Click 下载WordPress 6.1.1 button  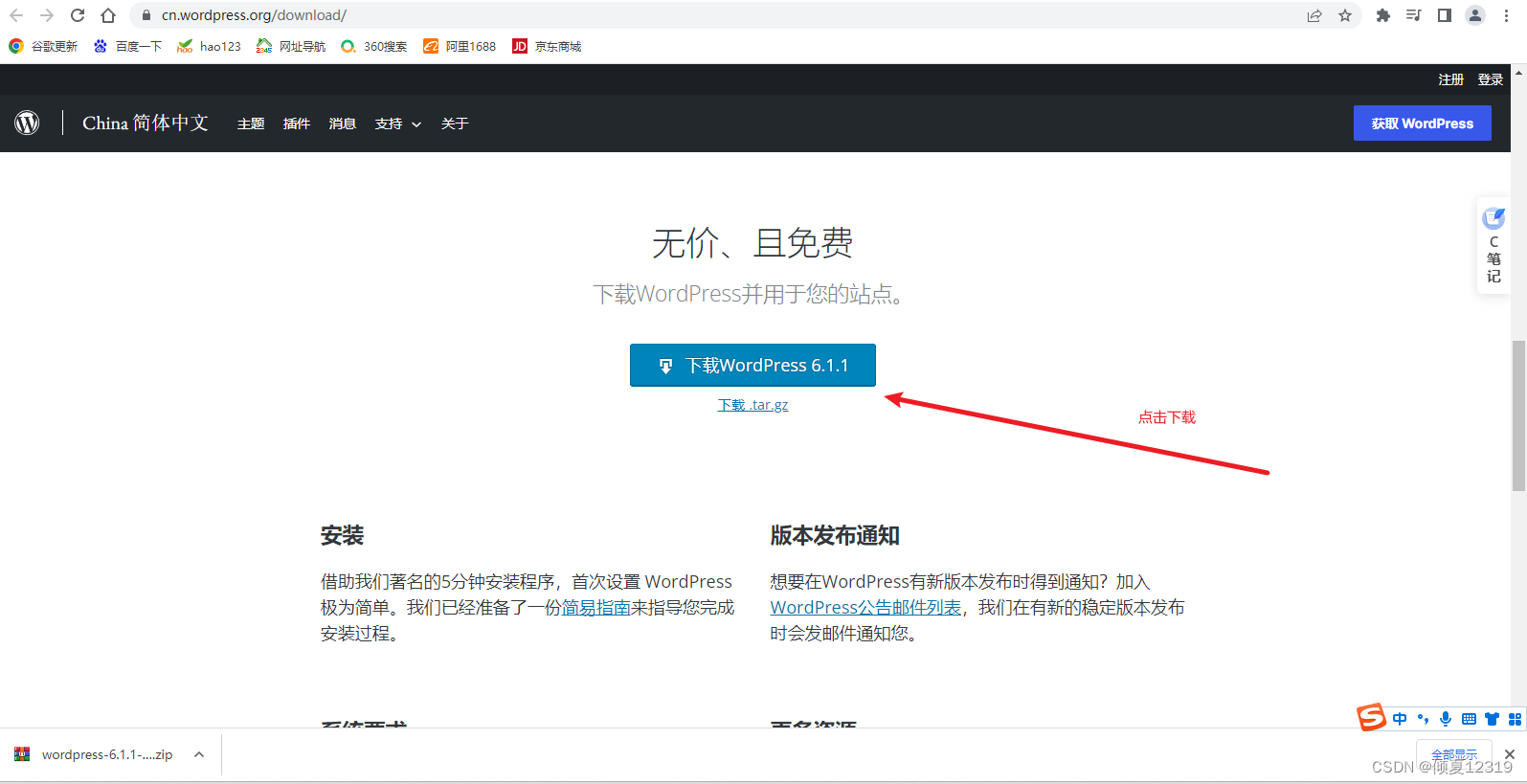tap(752, 365)
